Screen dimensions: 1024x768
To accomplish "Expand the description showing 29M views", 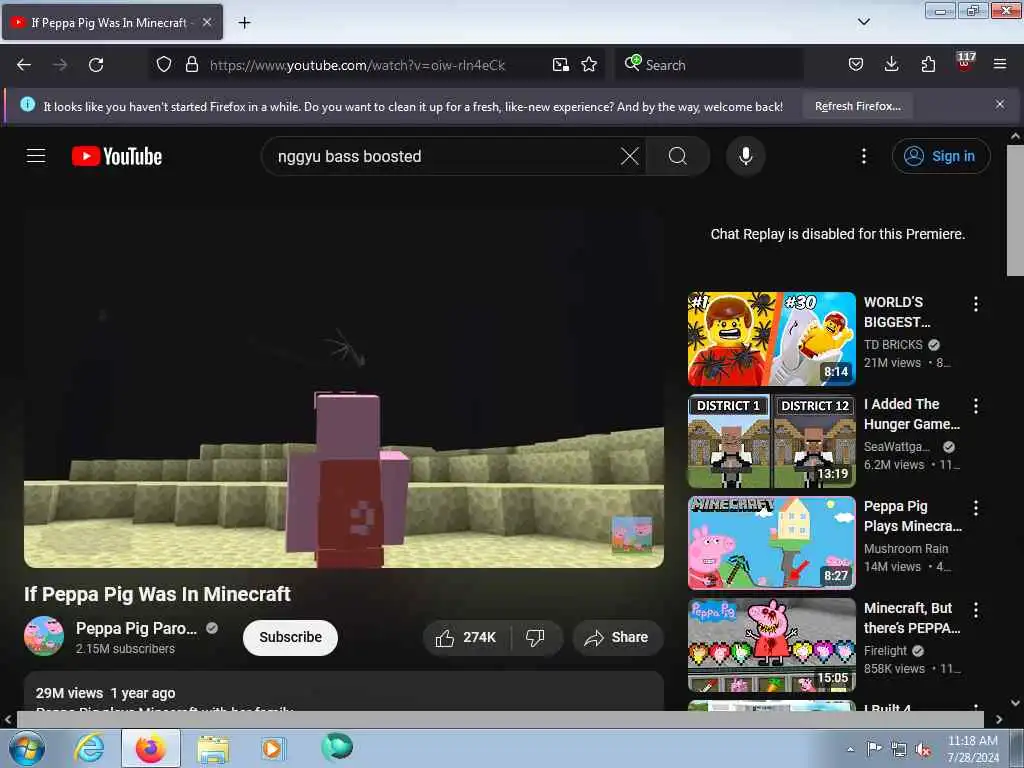I will [344, 693].
